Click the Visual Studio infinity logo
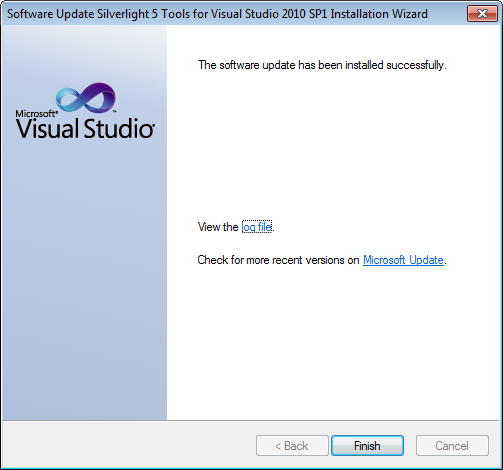The width and height of the screenshot is (503, 470). (86, 97)
